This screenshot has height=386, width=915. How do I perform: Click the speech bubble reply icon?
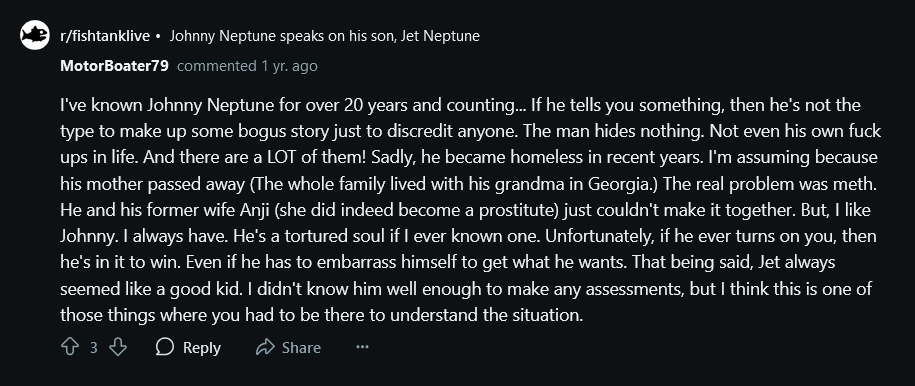pyautogui.click(x=165, y=347)
